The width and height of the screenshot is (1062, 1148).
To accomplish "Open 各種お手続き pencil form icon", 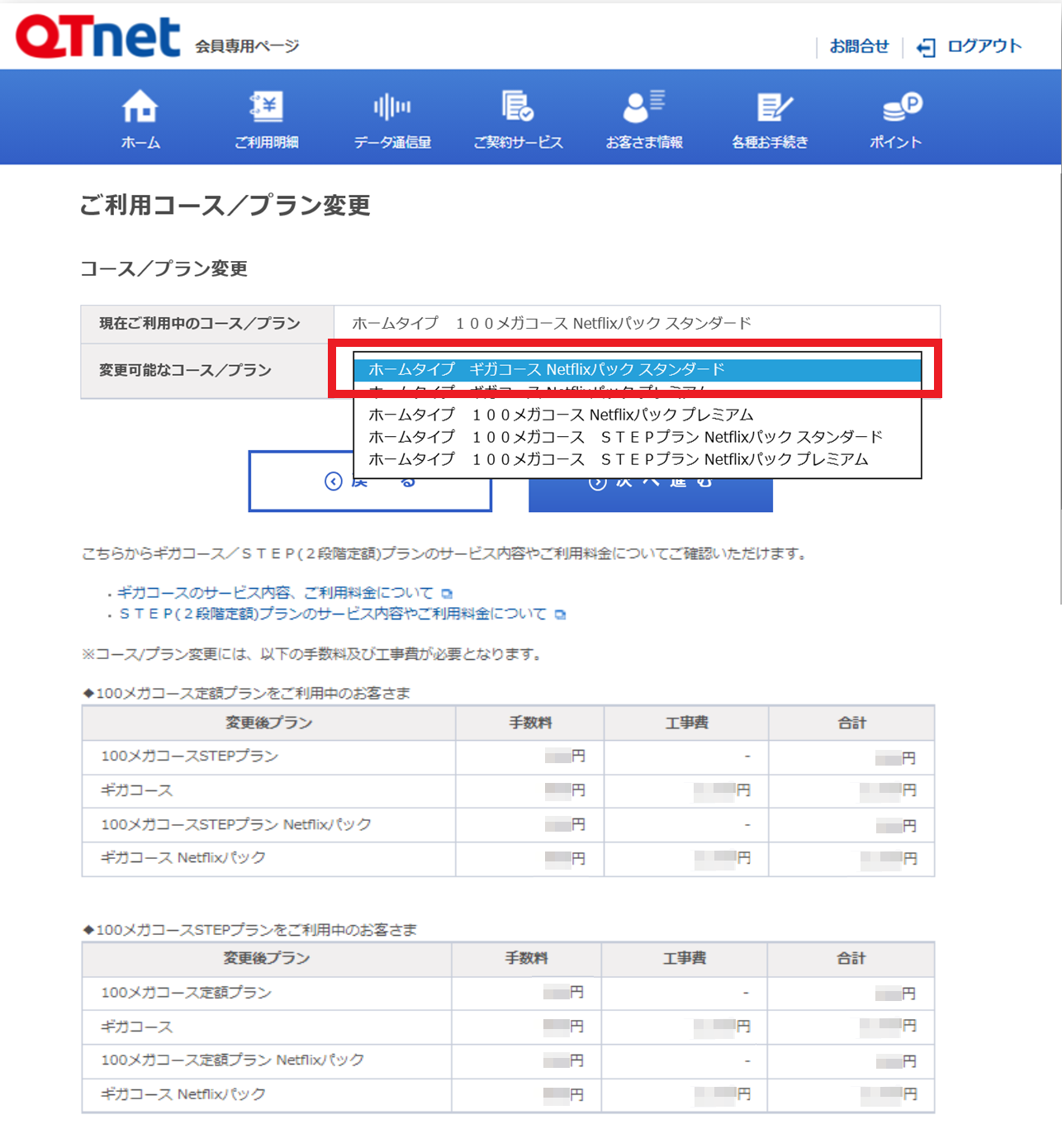I will click(774, 107).
